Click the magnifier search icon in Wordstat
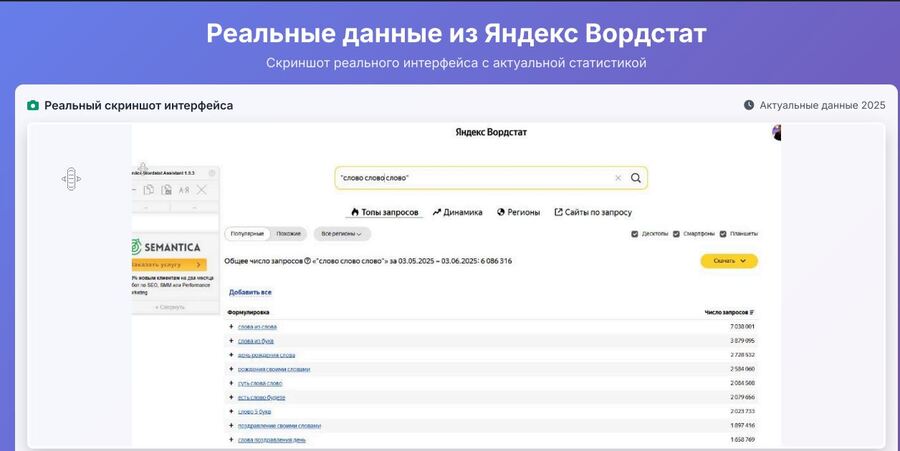The image size is (900, 451). pyautogui.click(x=636, y=178)
